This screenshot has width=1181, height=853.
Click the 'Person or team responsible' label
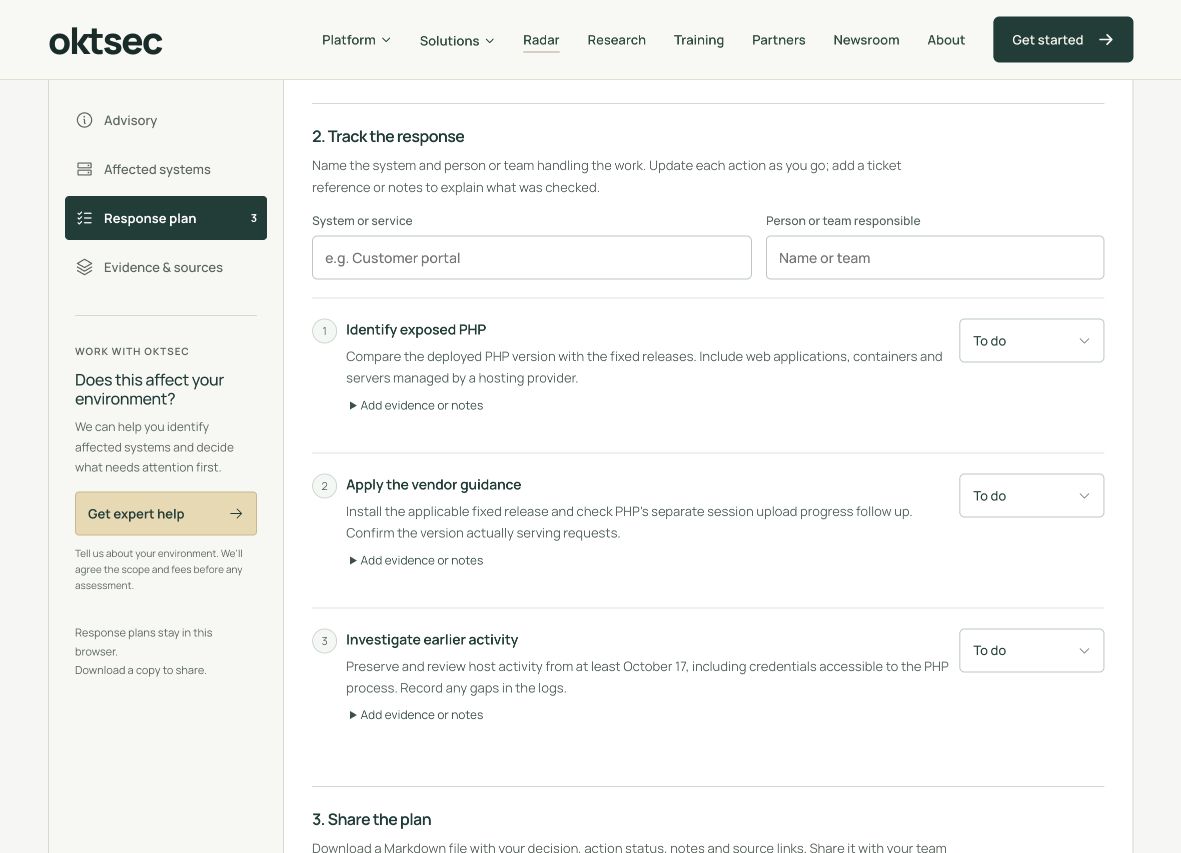pyautogui.click(x=843, y=221)
